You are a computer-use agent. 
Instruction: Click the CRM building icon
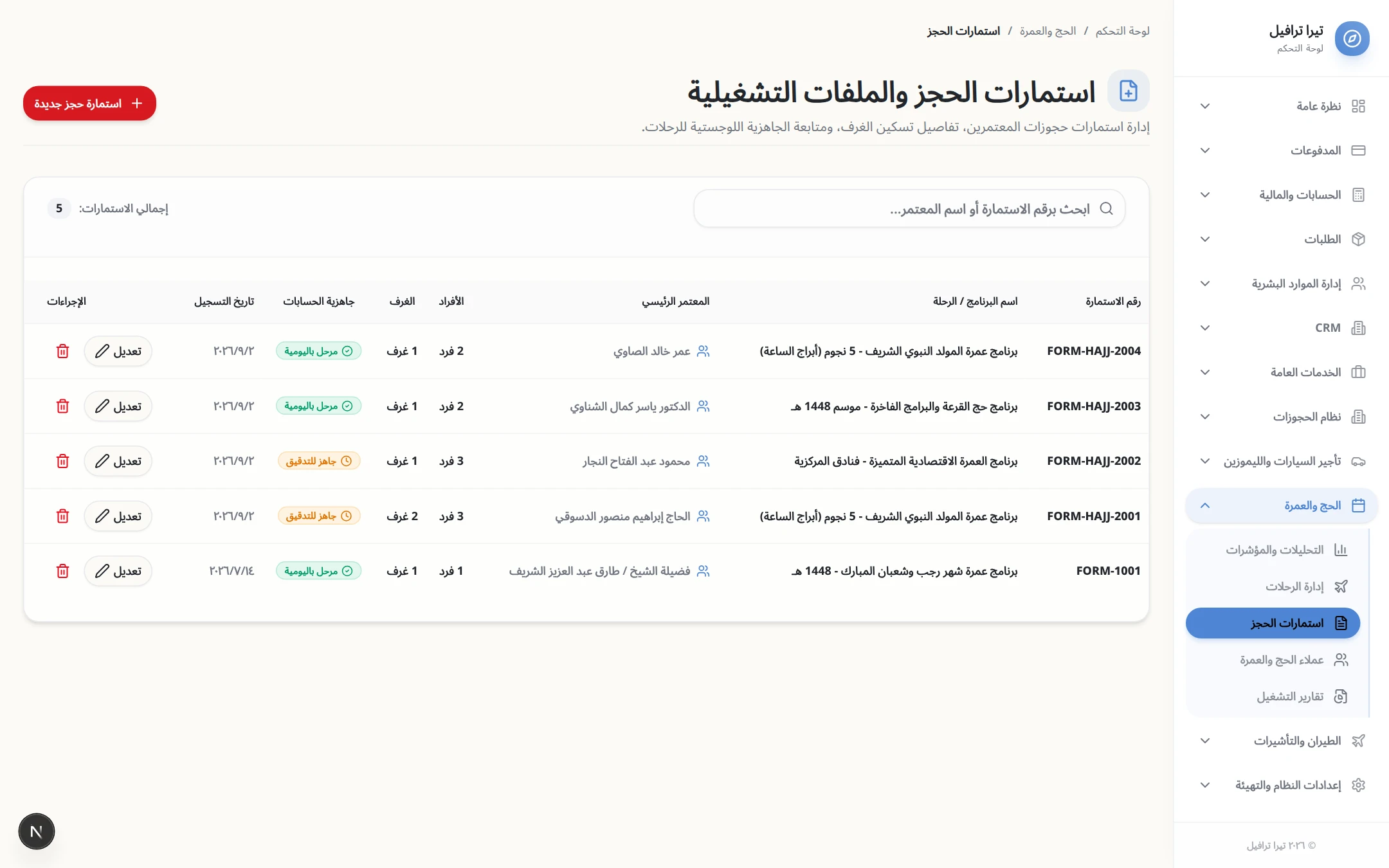click(1358, 328)
